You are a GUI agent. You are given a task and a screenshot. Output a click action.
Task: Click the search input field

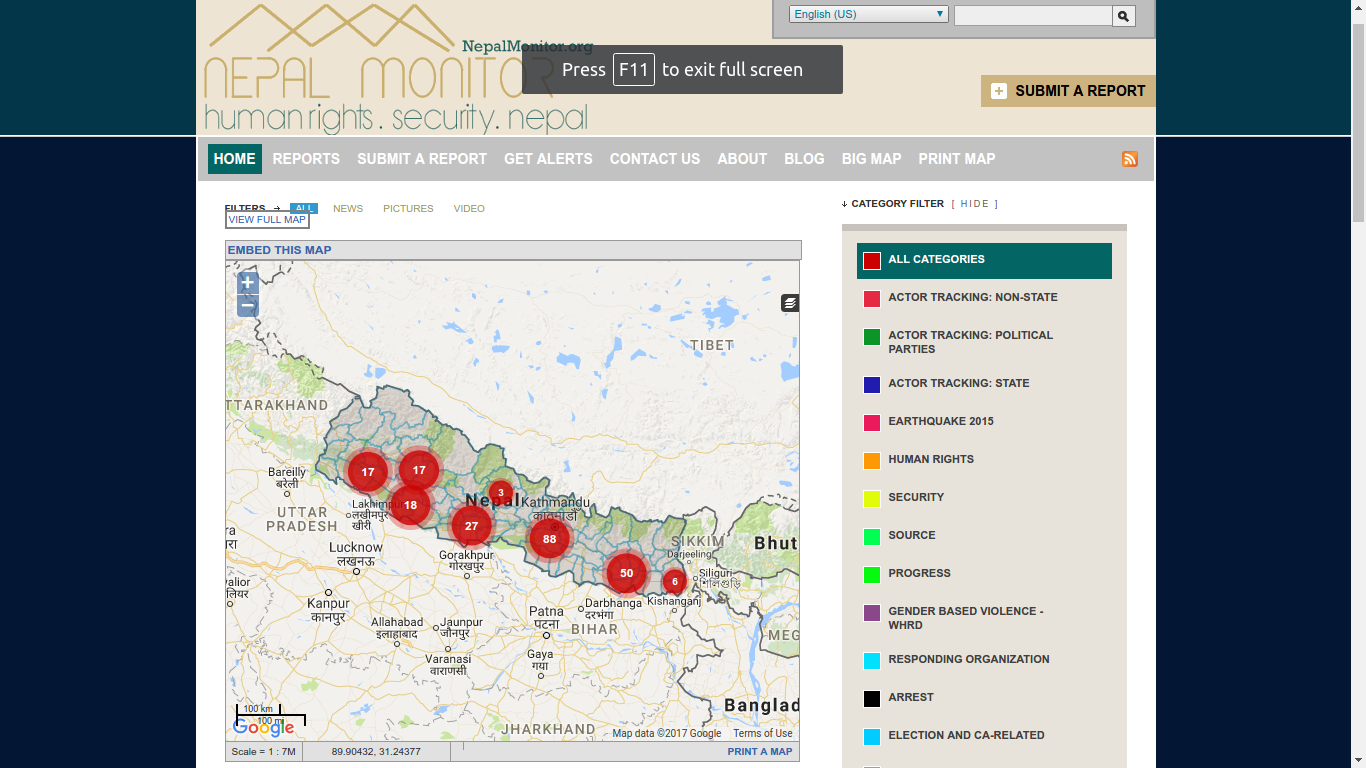pos(1032,16)
